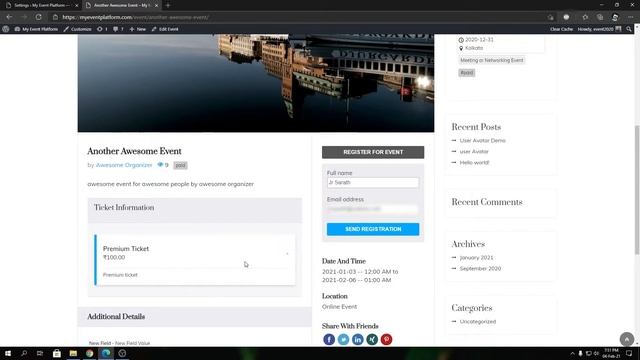
Task: Click the taskbar clock
Action: click(611, 353)
